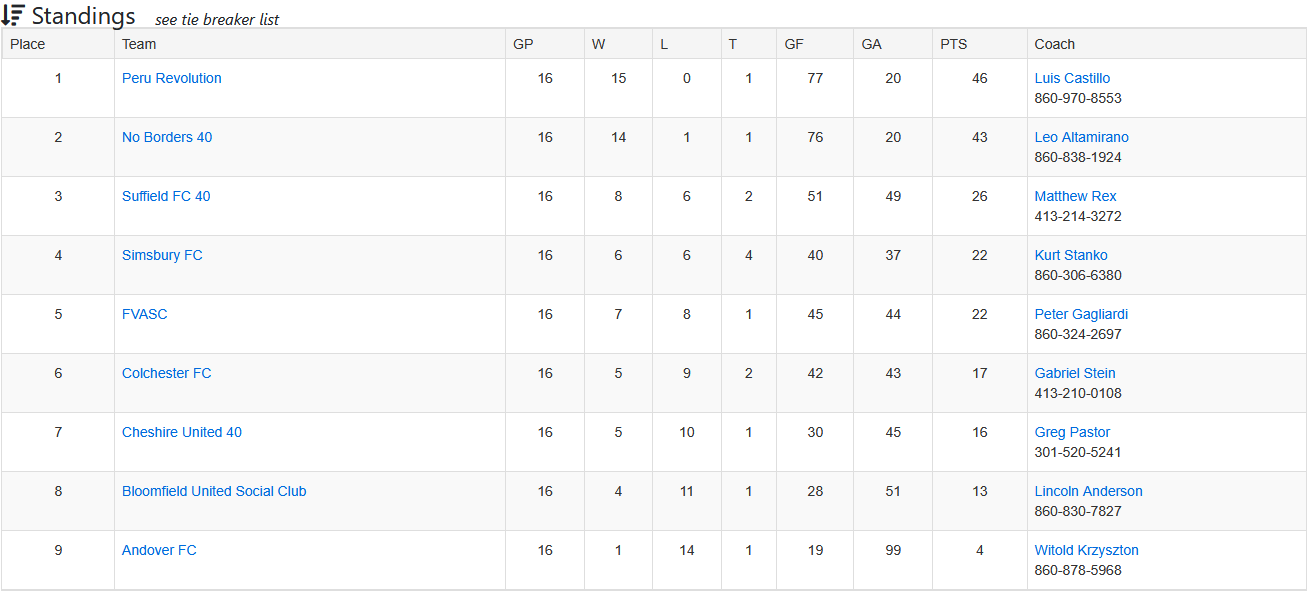
Task: Select Cheshire United 40 team
Action: [x=182, y=432]
